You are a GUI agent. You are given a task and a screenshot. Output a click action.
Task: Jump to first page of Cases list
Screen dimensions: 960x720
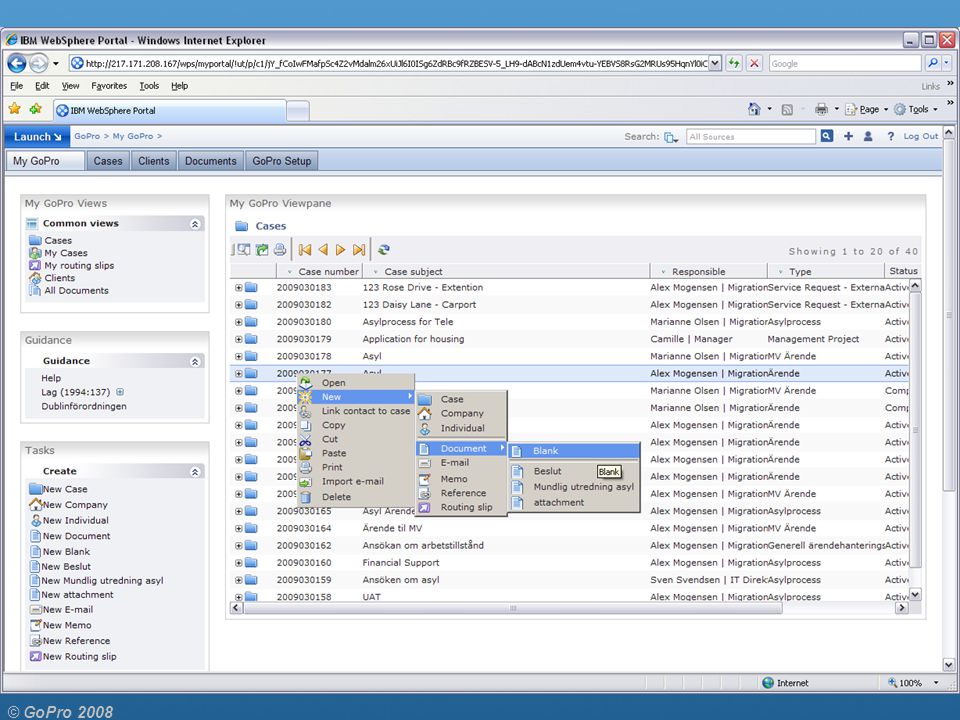305,249
